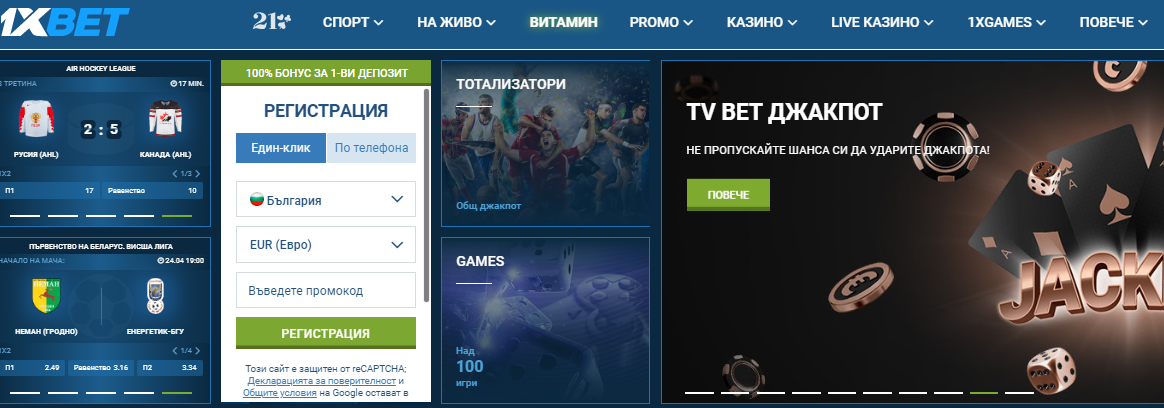Switch to the По телефона registration tab

[371, 148]
